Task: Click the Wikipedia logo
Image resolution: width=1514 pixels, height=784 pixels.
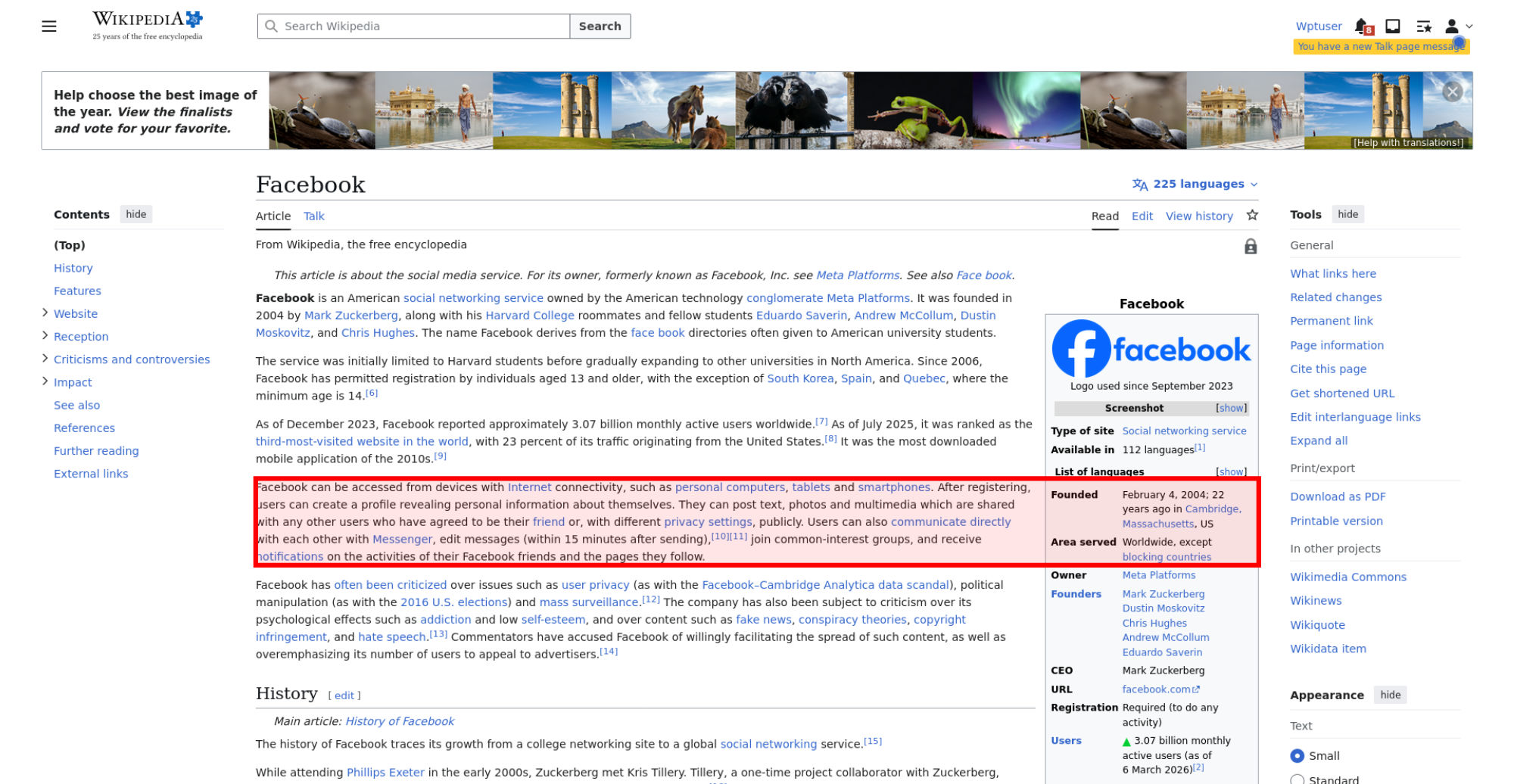Action: point(148,25)
